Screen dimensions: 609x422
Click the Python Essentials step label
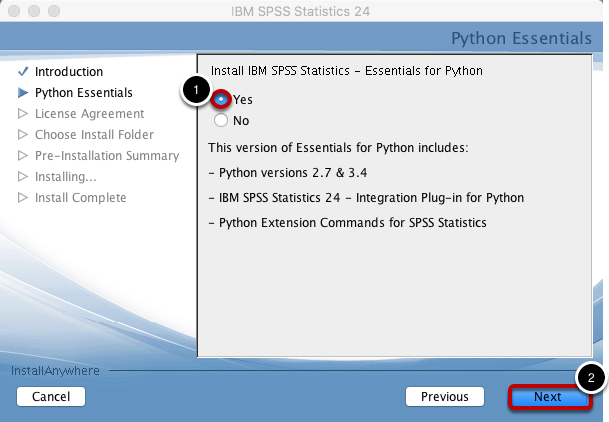click(x=84, y=92)
